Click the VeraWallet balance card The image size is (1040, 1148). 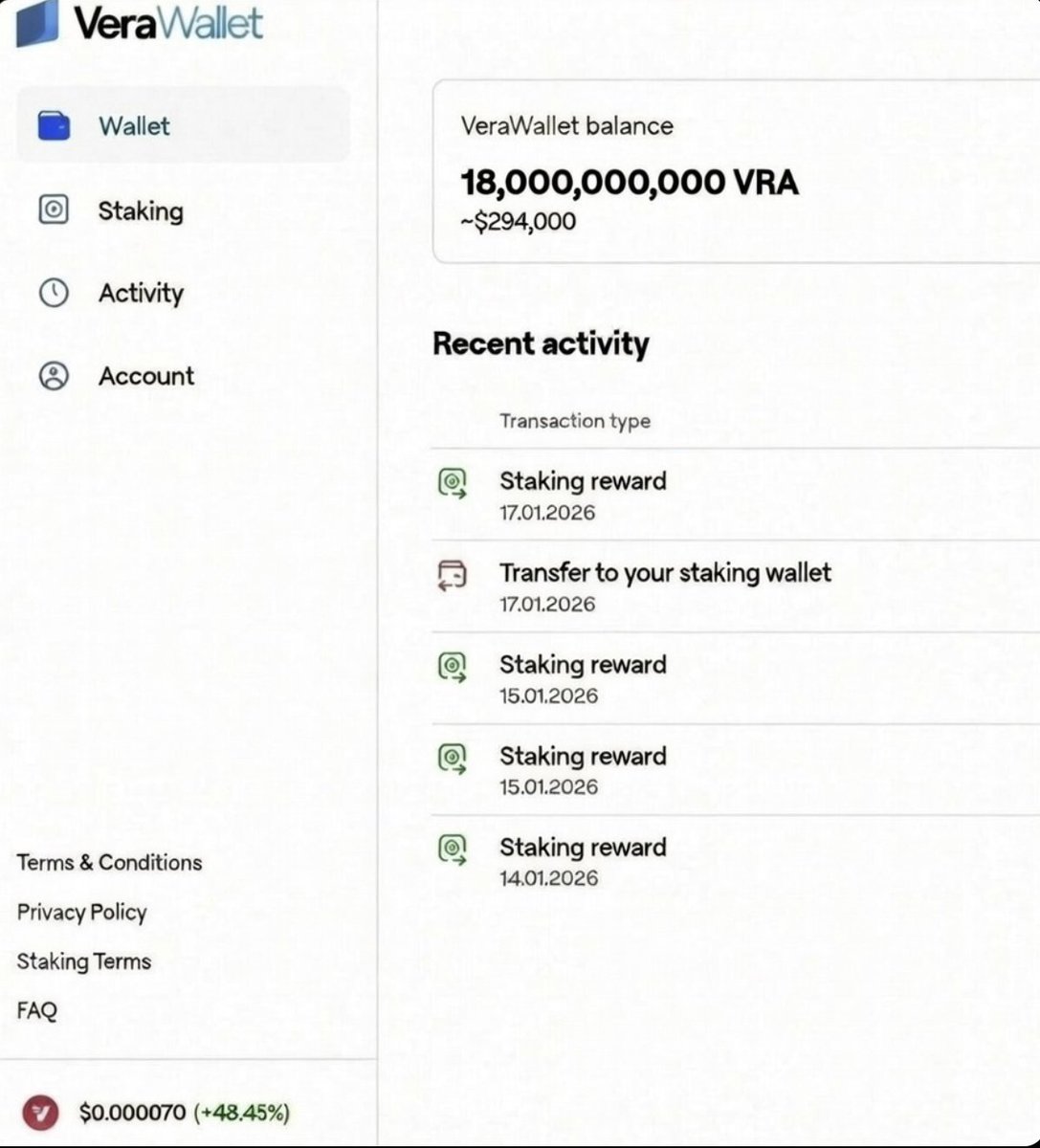tap(736, 172)
